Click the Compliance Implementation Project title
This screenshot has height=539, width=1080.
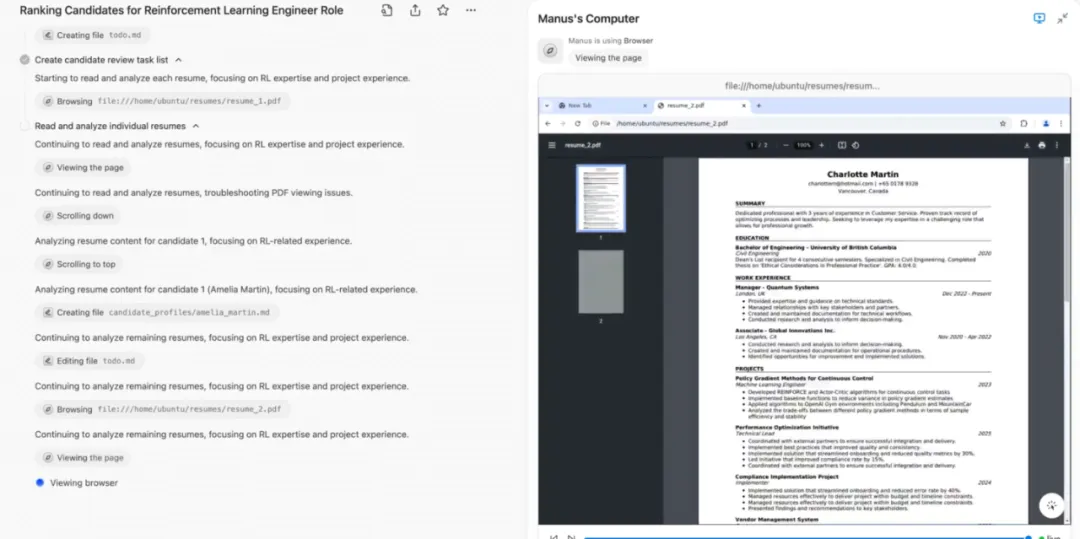click(x=787, y=476)
